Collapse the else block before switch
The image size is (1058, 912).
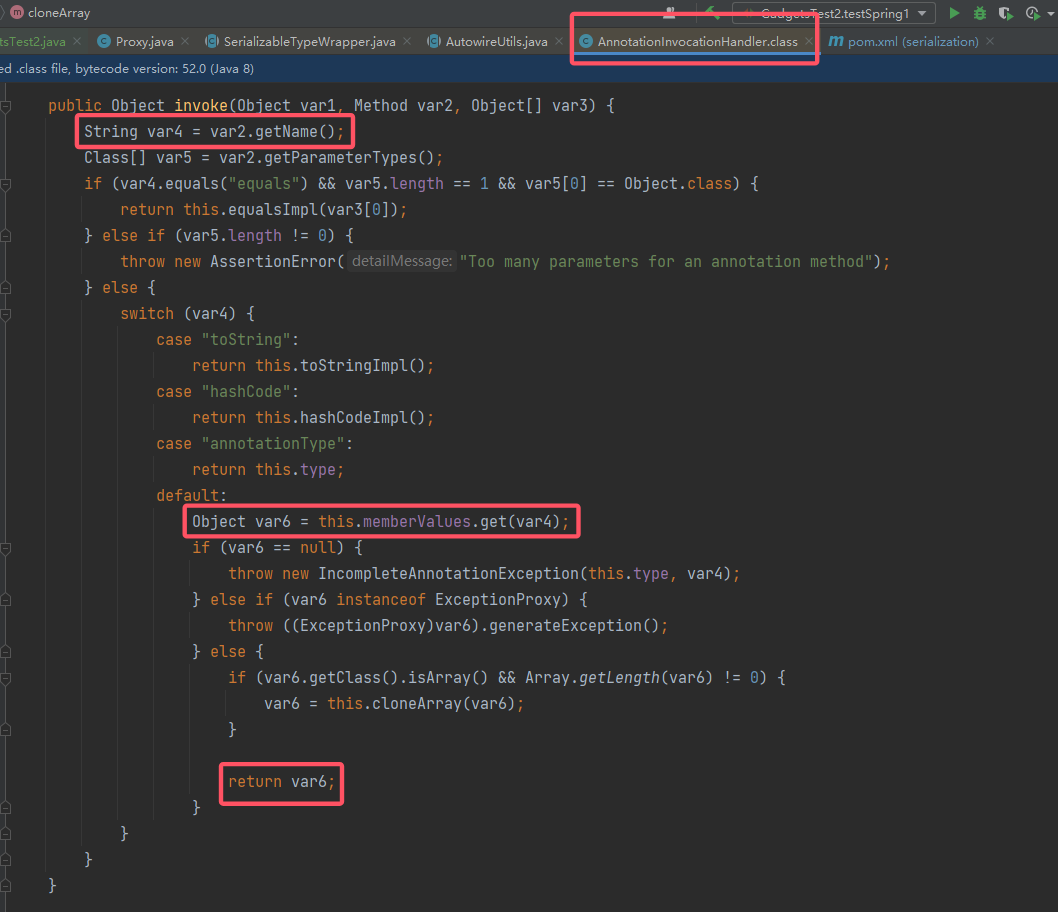[x=5, y=288]
